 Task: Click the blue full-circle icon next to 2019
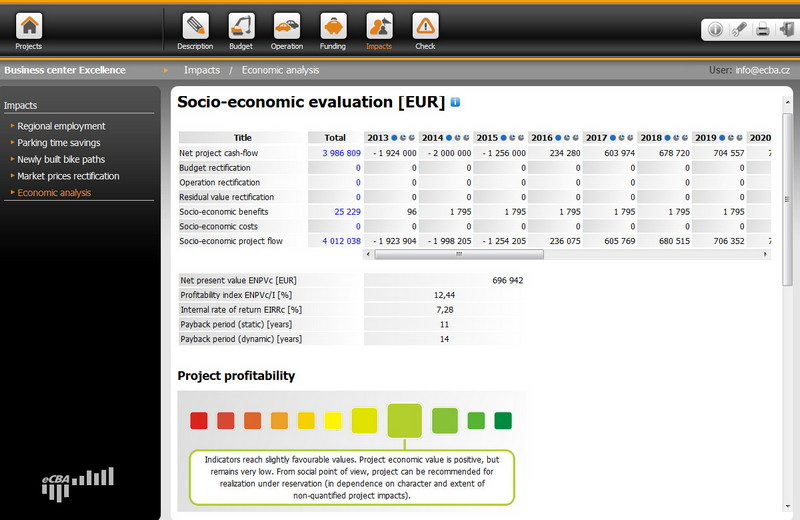click(722, 138)
